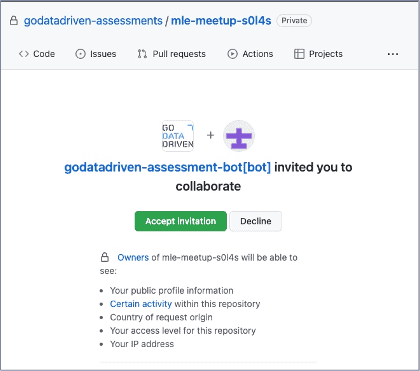Viewport: 420px width, 371px height.
Task: Accept the collaboration invitation
Action: point(181,221)
